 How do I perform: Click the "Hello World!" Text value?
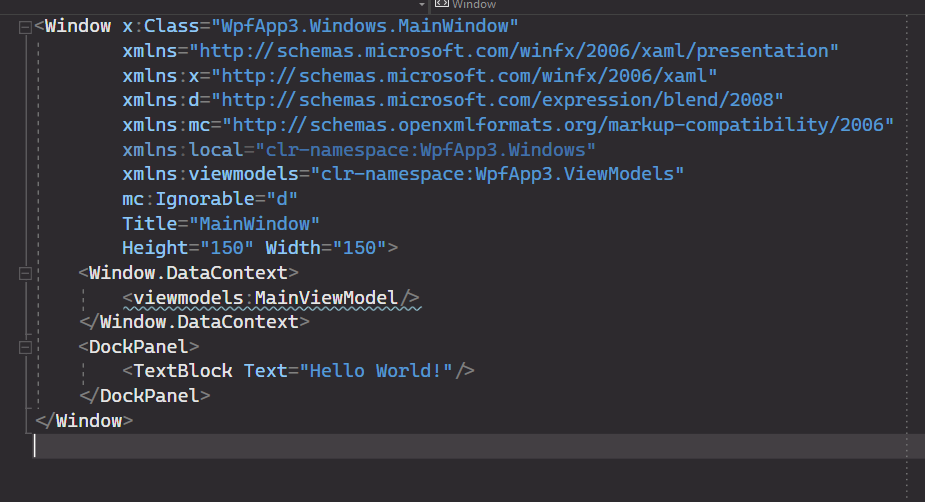[380, 371]
